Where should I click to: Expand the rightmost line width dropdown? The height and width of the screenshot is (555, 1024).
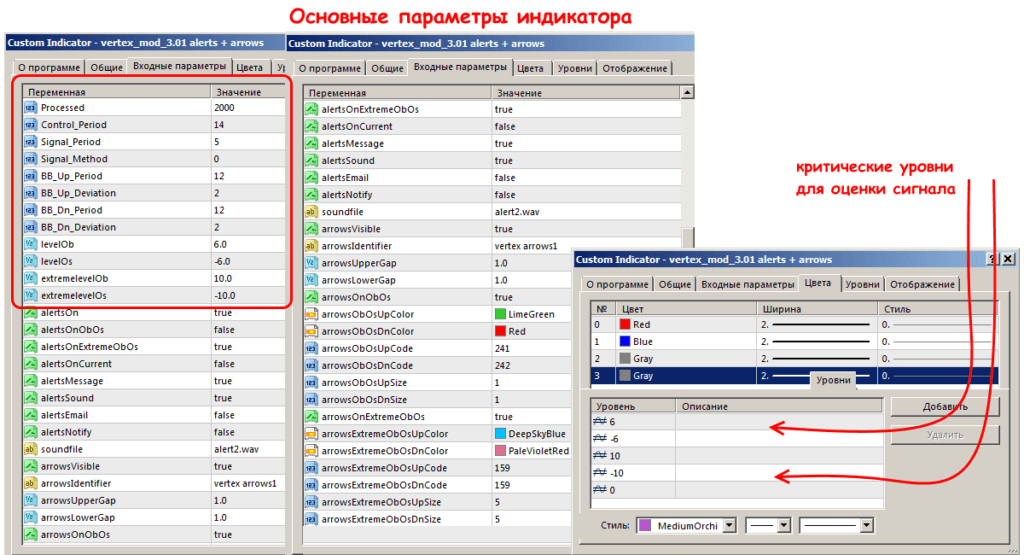[x=865, y=525]
